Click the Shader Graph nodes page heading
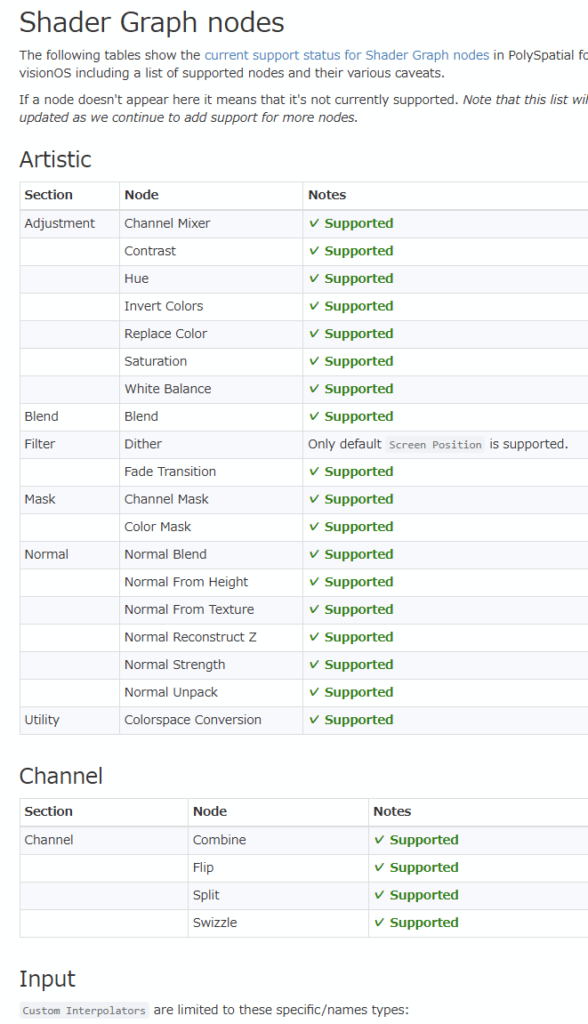588x1024 pixels. click(x=152, y=23)
